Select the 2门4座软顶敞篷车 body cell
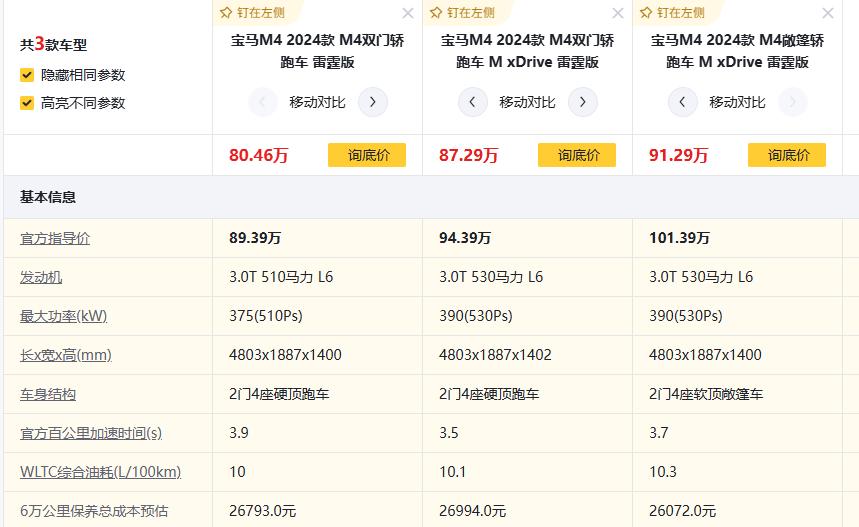The image size is (859, 527). point(737,394)
